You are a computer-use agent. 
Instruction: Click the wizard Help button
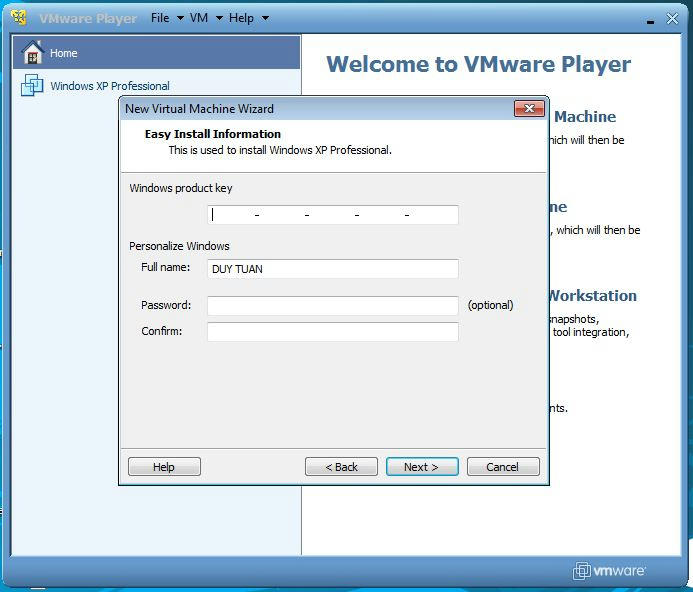coord(164,467)
